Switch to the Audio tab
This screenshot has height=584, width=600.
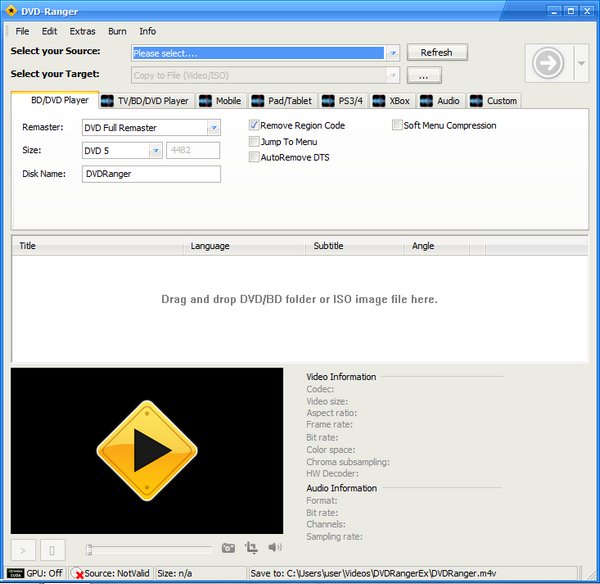tap(440, 101)
